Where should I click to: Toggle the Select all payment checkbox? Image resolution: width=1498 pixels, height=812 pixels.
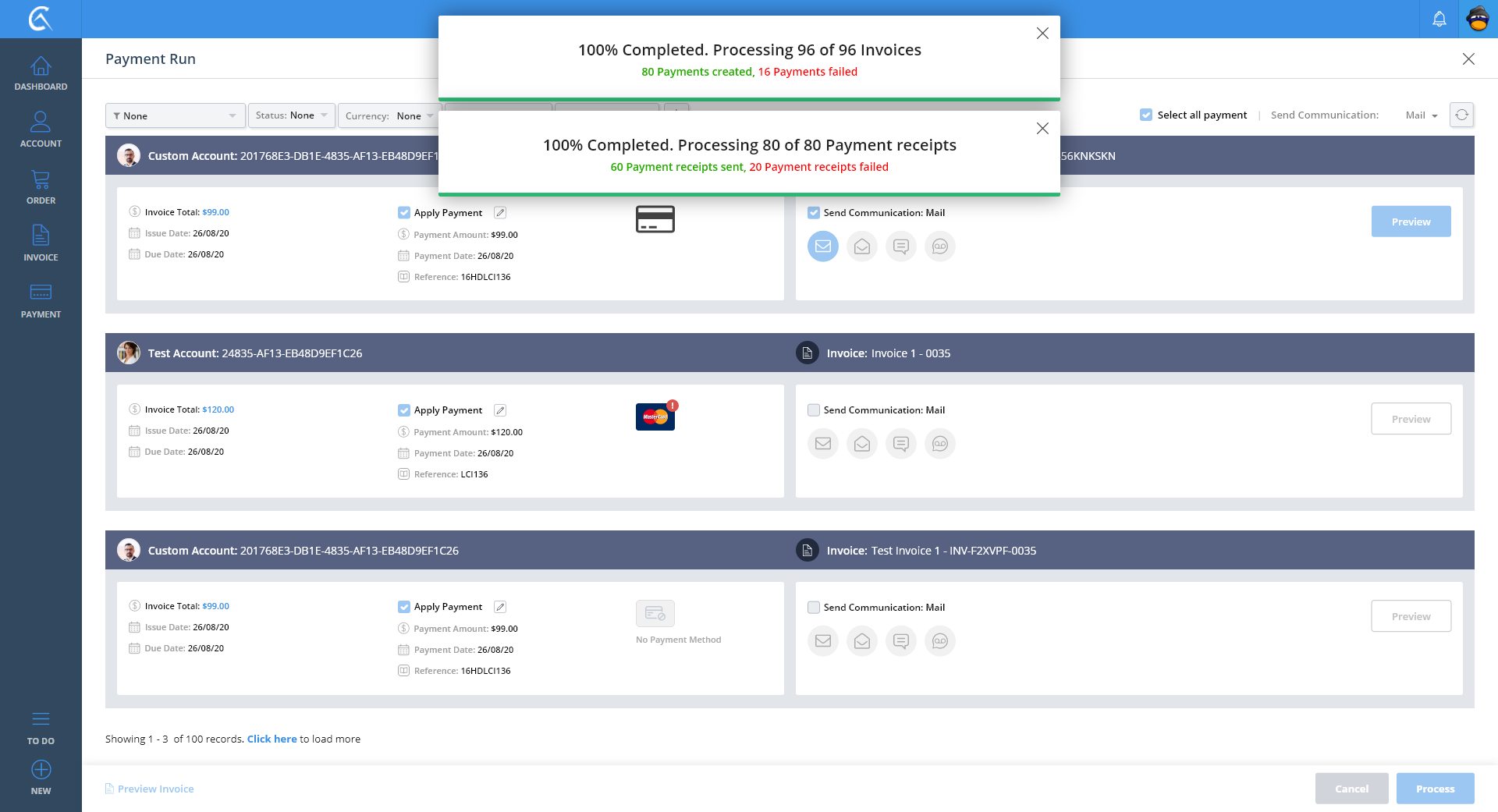1146,115
